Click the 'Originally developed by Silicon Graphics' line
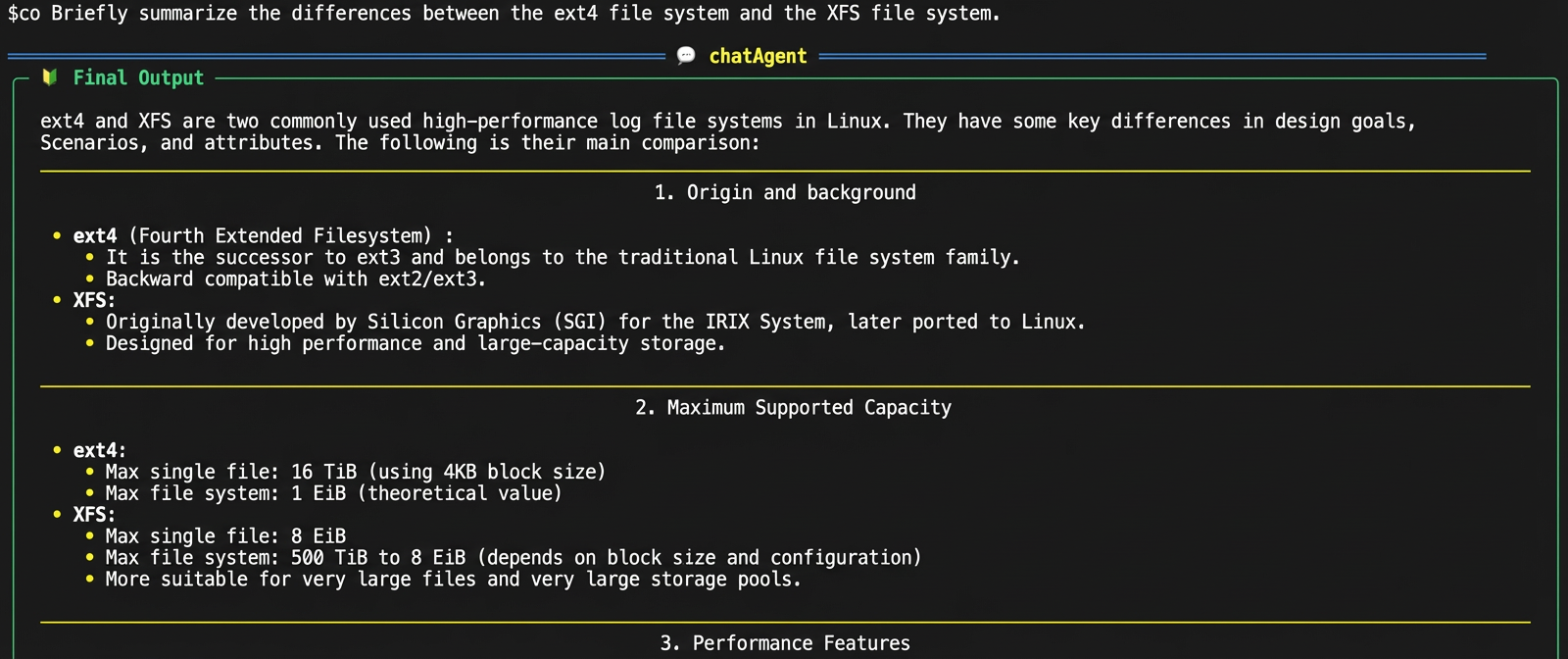The height and width of the screenshot is (659, 1568). click(596, 322)
